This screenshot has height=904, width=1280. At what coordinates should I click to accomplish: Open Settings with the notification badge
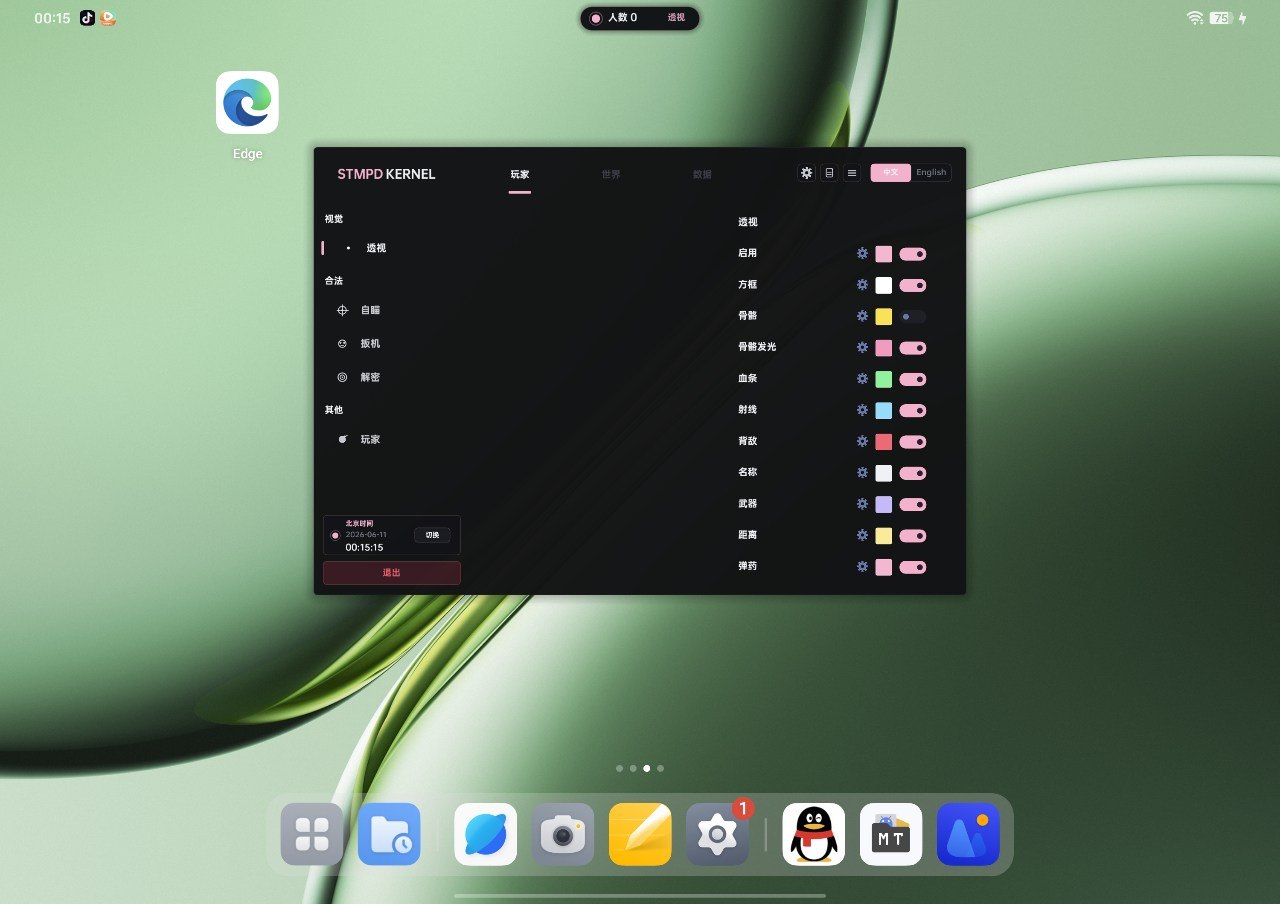pos(717,834)
